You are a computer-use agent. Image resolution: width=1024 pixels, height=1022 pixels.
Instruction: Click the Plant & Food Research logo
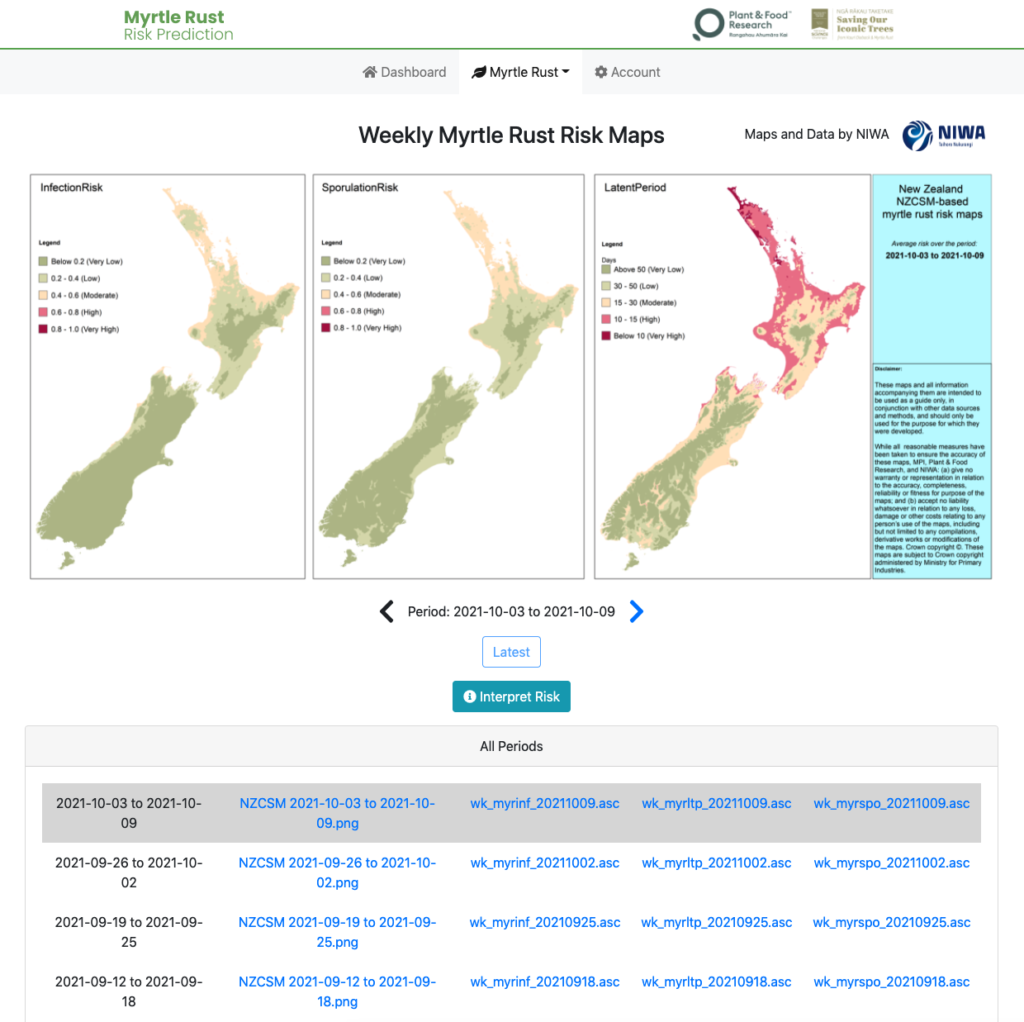[x=743, y=25]
